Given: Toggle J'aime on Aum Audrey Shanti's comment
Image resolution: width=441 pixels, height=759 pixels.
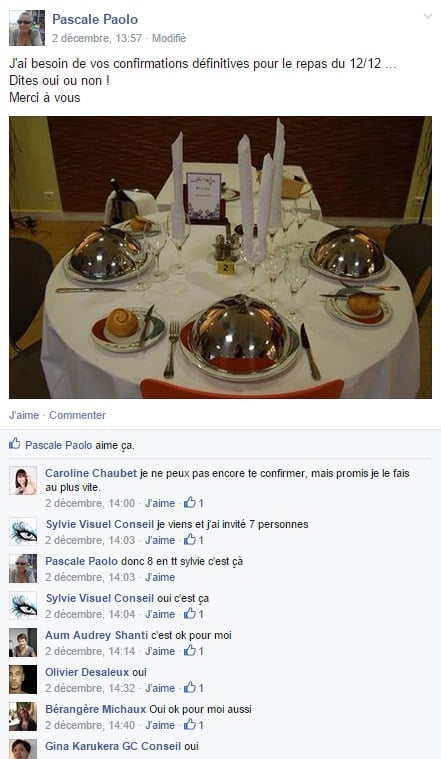Looking at the screenshot, I should click(x=160, y=651).
